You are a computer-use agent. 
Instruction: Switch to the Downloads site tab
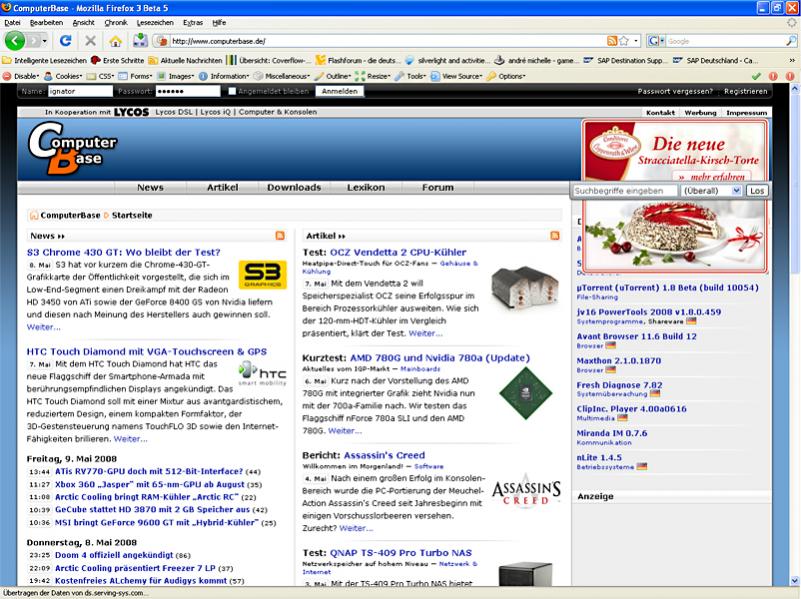pyautogui.click(x=294, y=187)
